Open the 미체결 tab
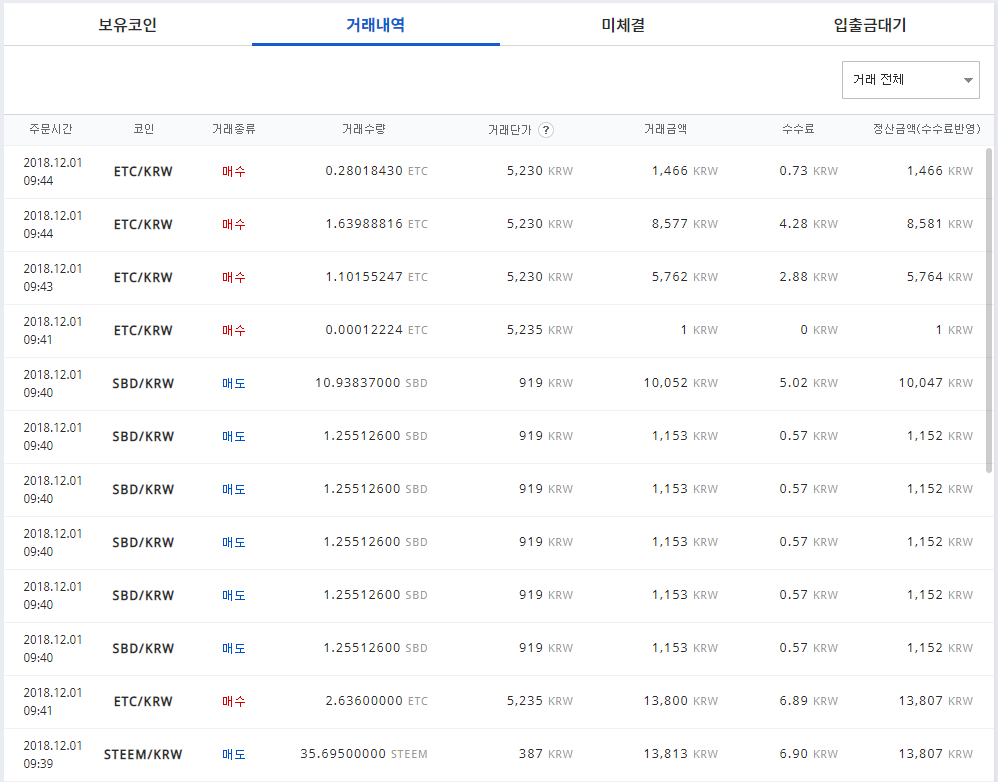This screenshot has height=782, width=998. 623,25
